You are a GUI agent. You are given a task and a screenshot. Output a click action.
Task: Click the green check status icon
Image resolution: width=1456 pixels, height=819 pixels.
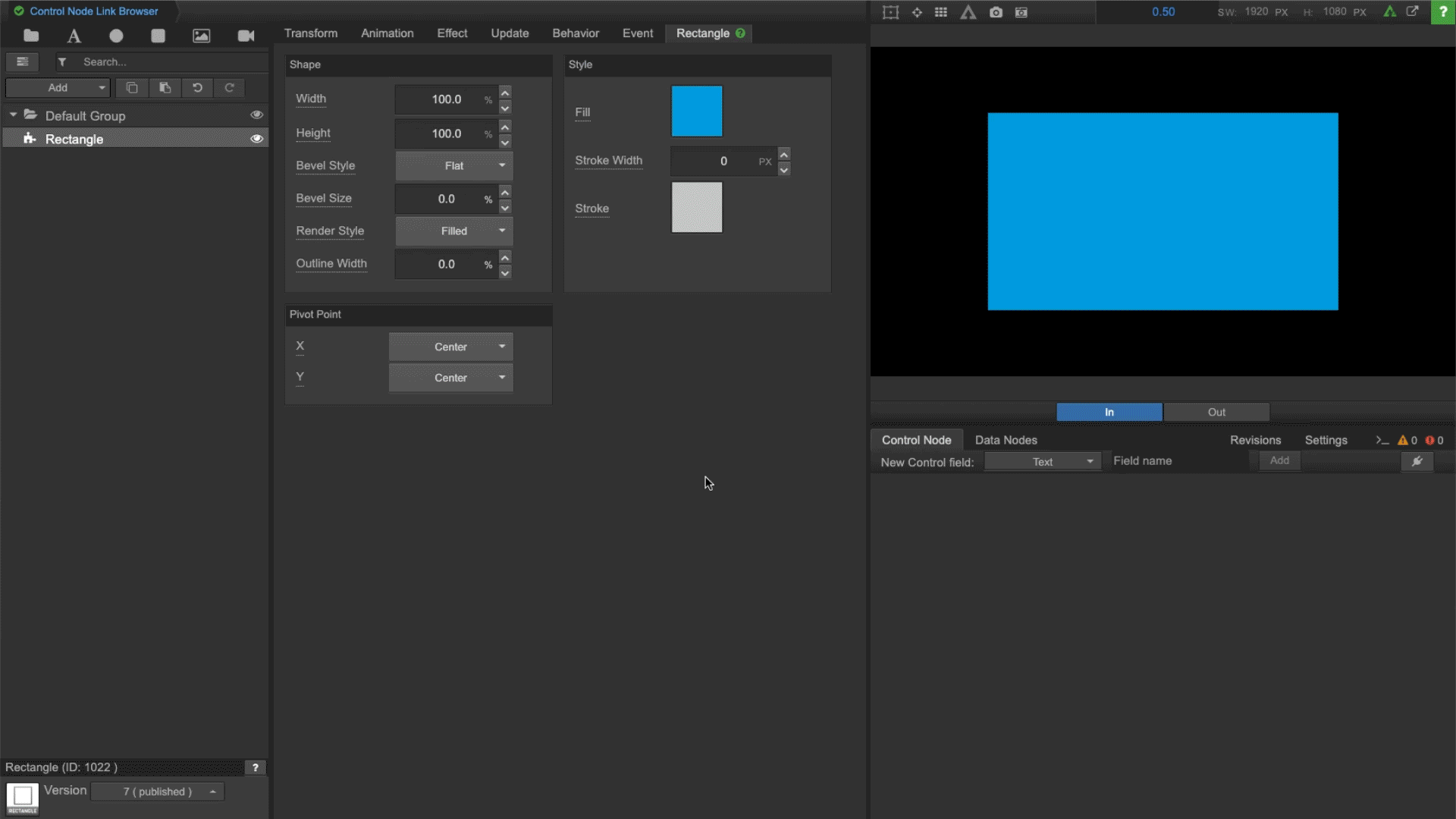pyautogui.click(x=19, y=11)
